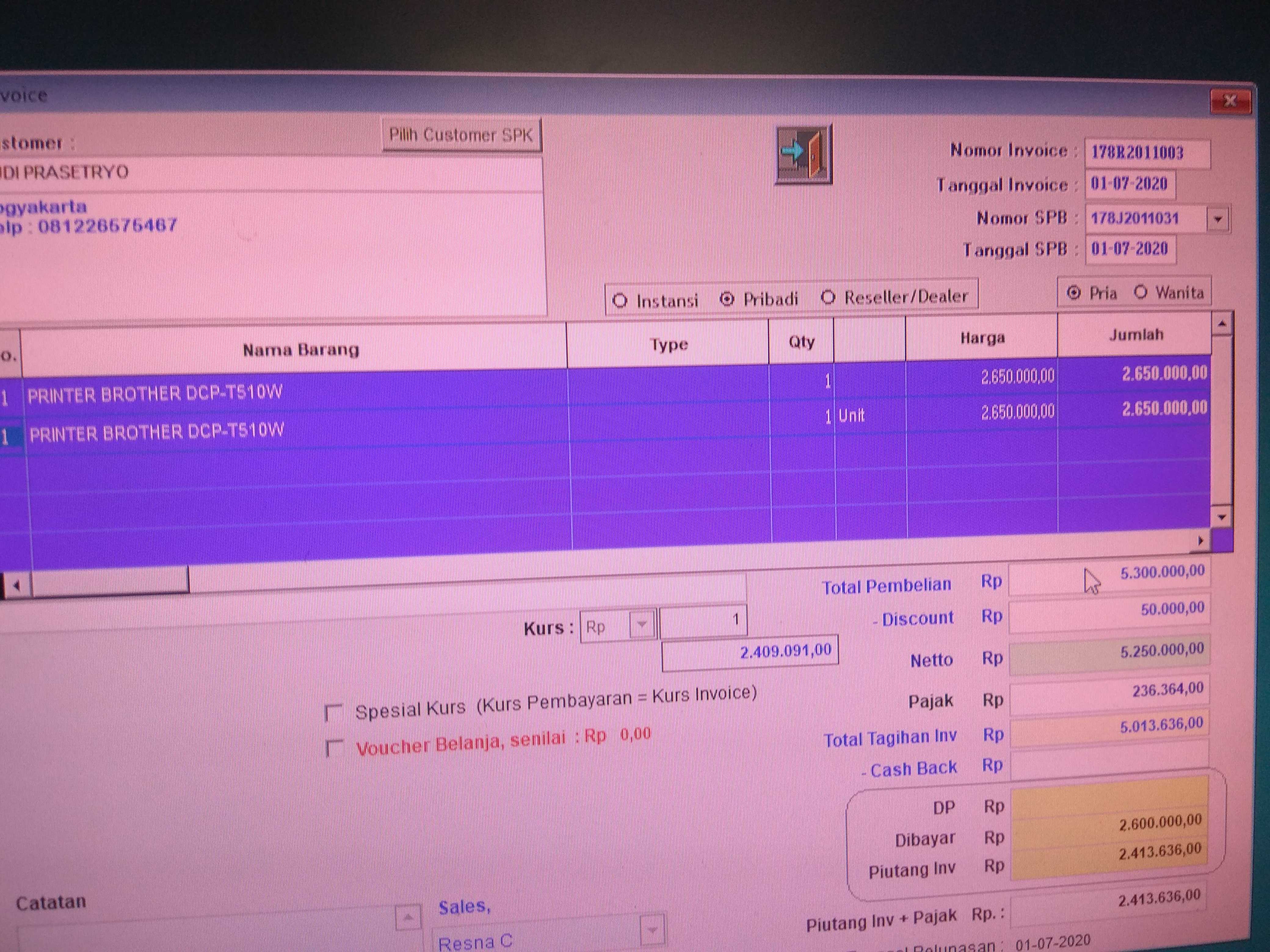
Task: Select the Instansi radio option
Action: coord(619,301)
